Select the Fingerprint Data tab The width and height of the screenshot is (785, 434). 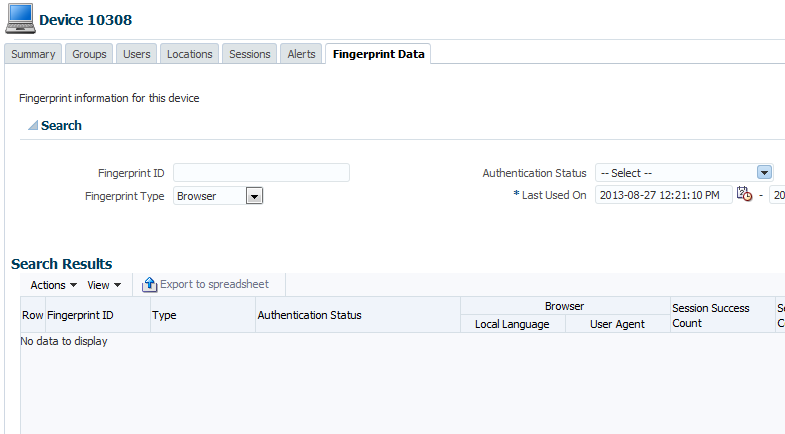click(x=378, y=54)
